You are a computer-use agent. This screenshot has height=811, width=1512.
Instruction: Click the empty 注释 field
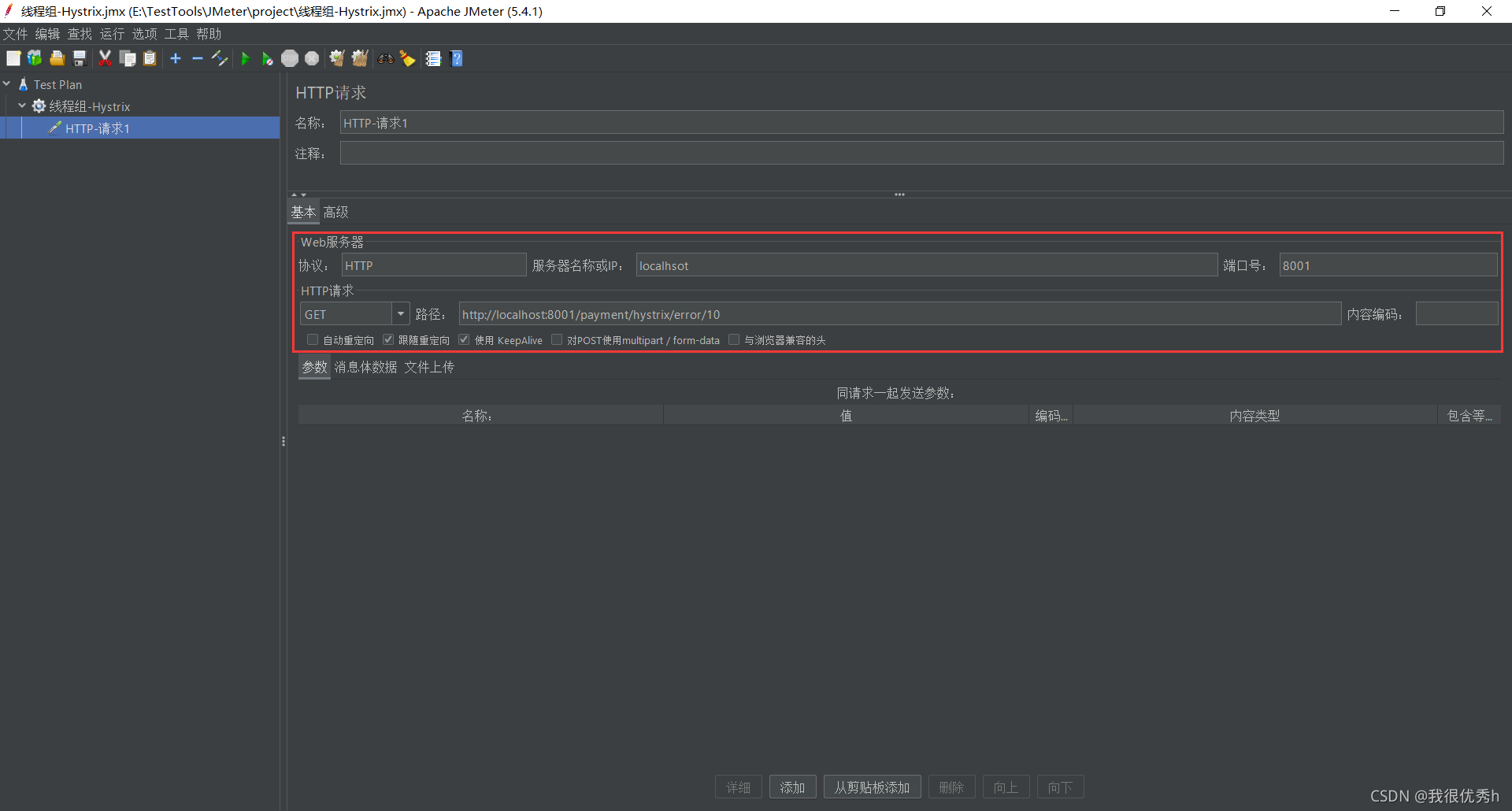pyautogui.click(x=921, y=153)
